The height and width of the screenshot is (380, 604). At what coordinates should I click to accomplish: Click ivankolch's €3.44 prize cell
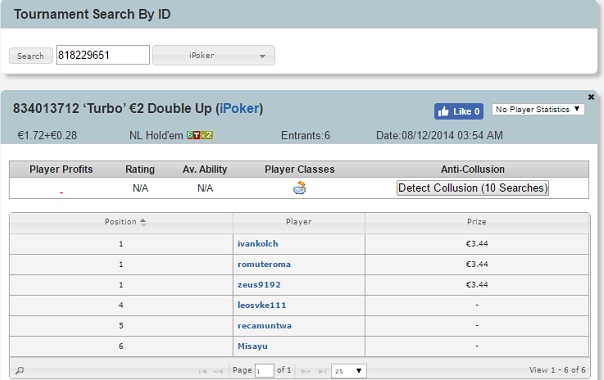point(477,244)
